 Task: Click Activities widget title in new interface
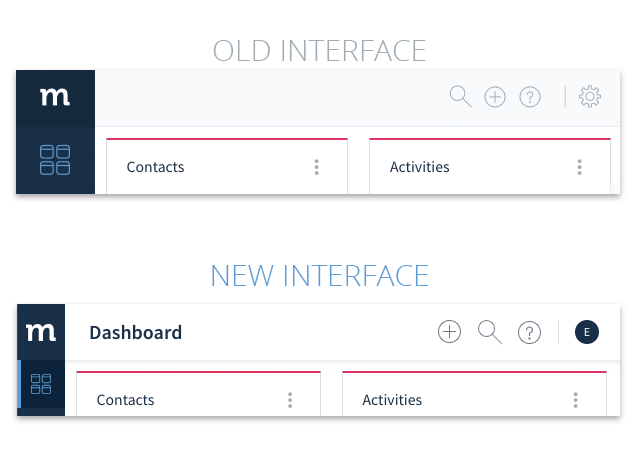[392, 400]
